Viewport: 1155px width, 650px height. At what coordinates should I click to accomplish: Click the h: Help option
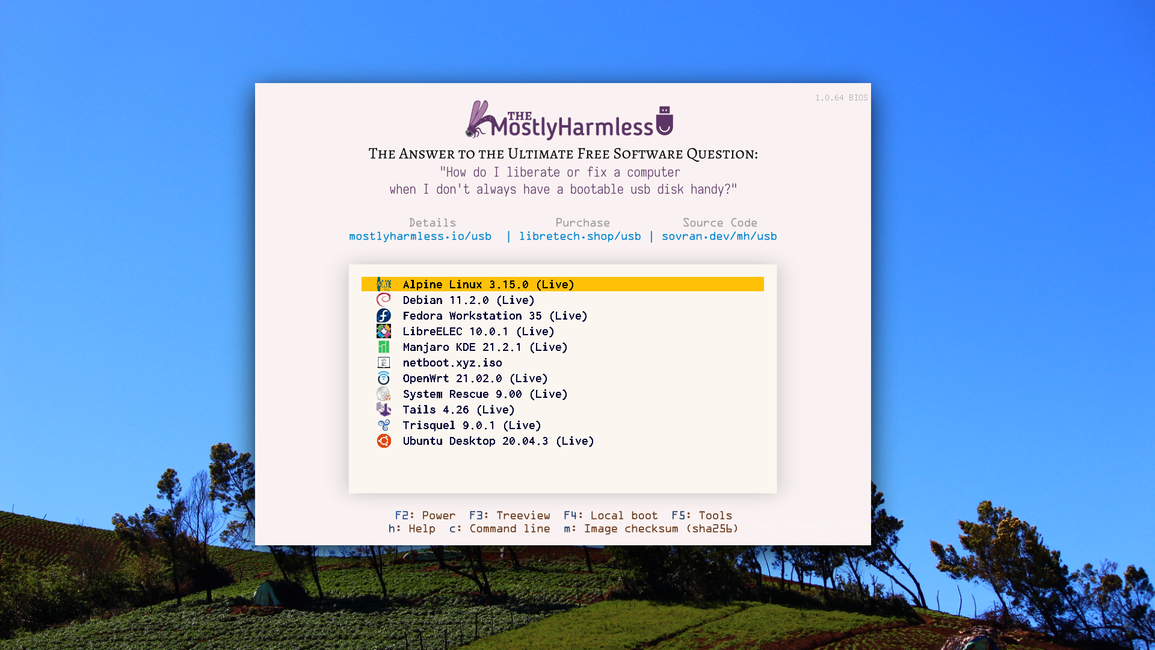pos(412,528)
